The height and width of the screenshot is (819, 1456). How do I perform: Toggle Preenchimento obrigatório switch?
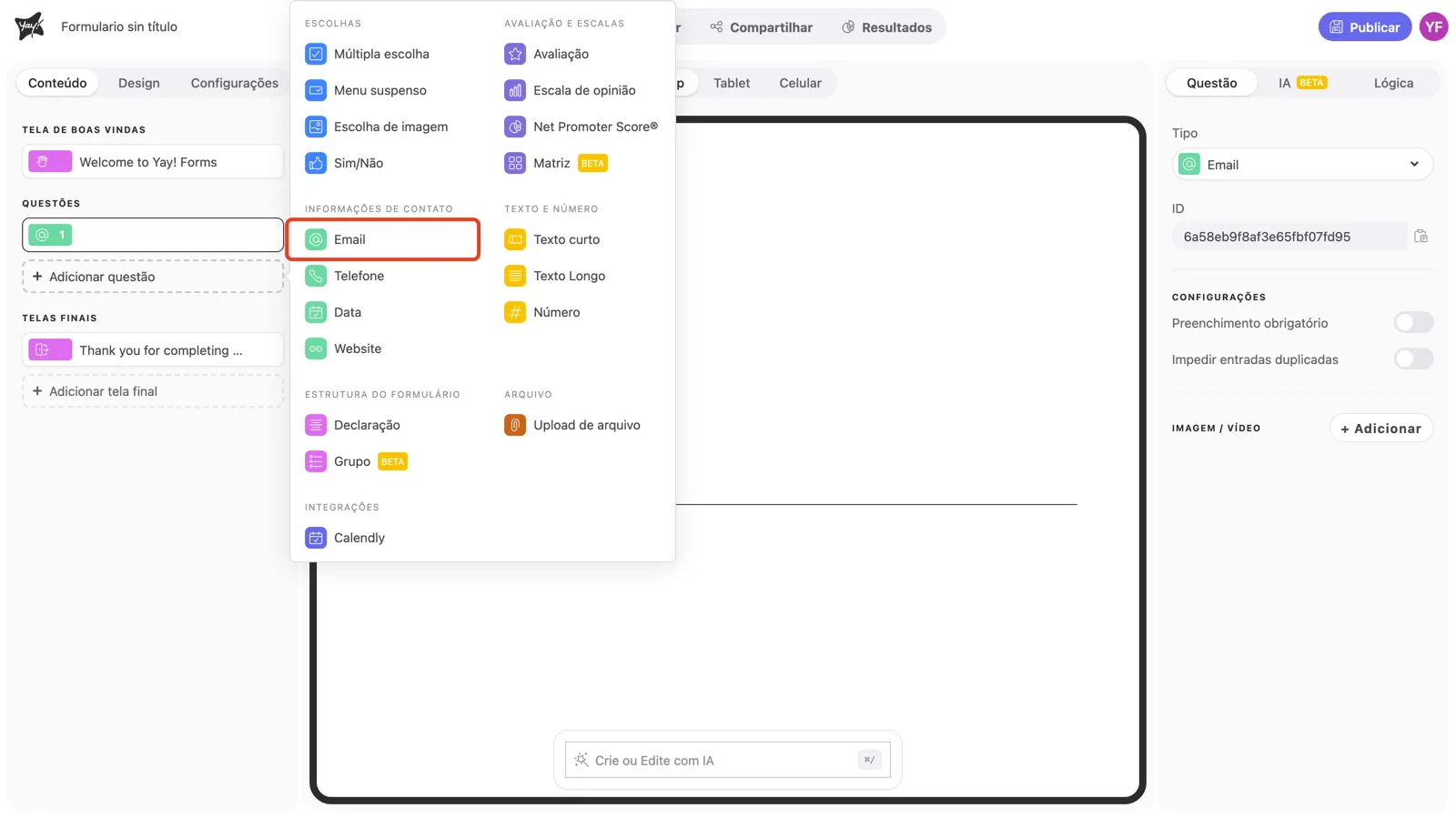[1413, 322]
